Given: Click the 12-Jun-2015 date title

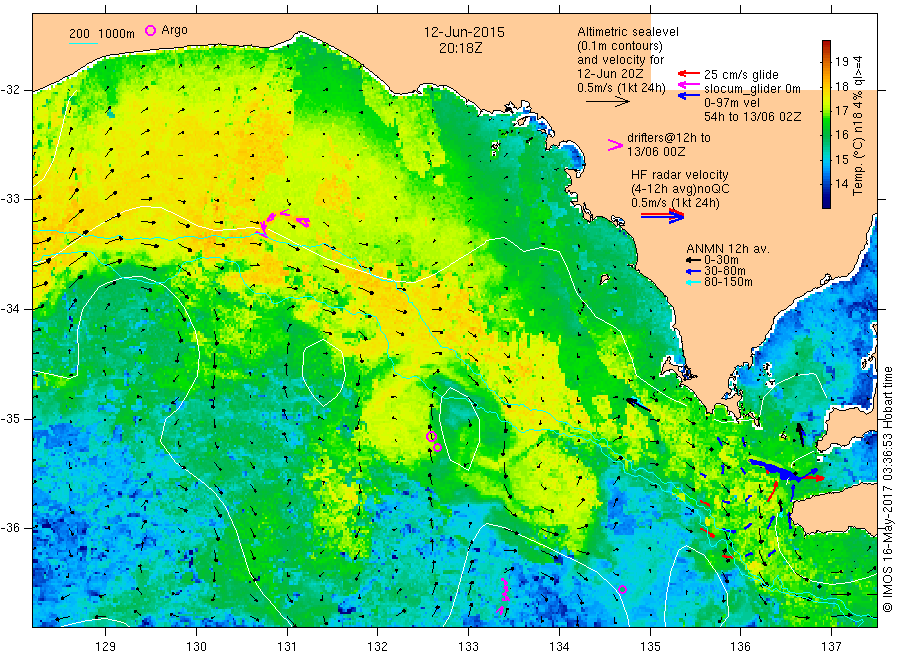Looking at the screenshot, I should (x=464, y=32).
